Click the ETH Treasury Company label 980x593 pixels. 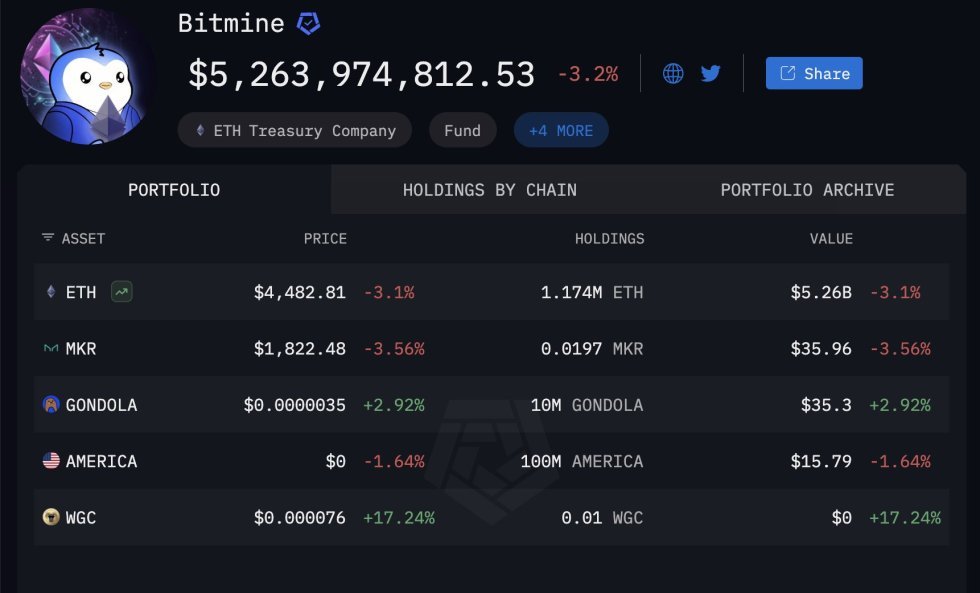[303, 130]
